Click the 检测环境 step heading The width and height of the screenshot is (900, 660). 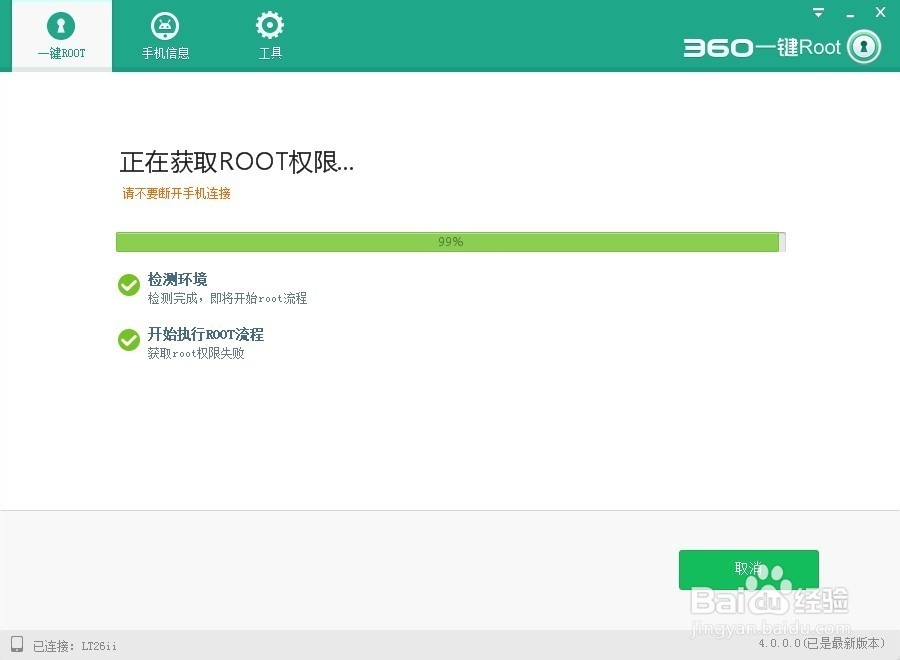177,279
